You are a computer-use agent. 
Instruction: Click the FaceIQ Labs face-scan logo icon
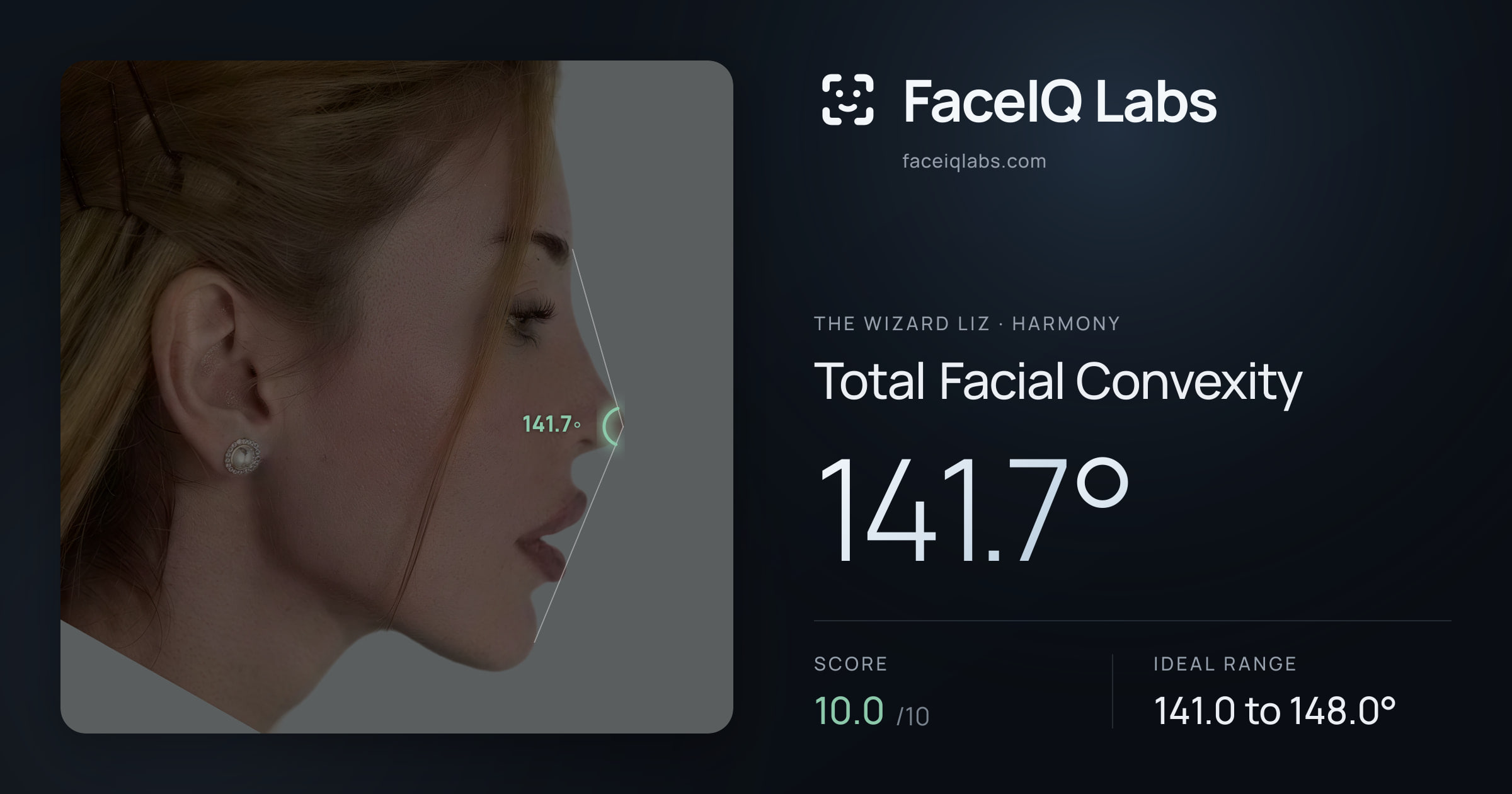[847, 100]
